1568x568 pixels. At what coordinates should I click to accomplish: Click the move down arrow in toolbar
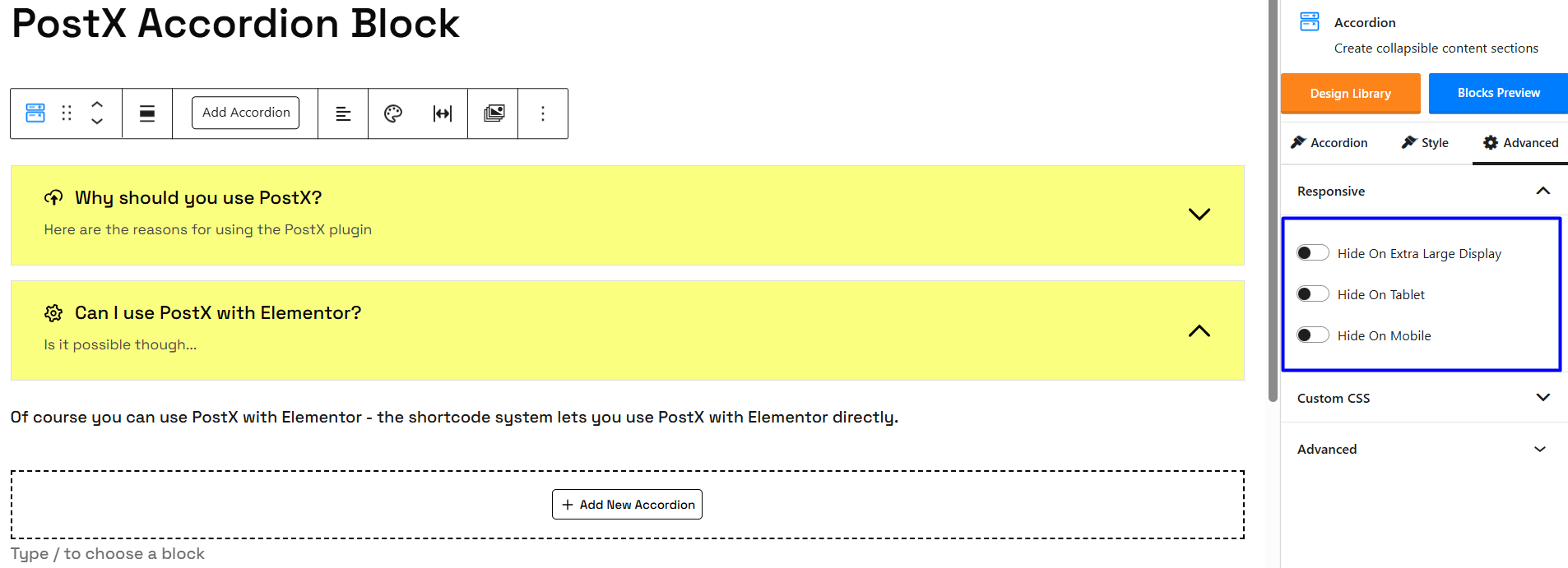click(97, 122)
